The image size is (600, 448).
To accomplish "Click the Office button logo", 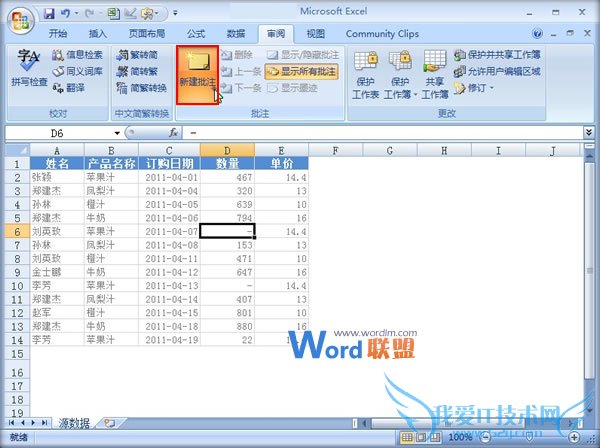I will coord(20,19).
